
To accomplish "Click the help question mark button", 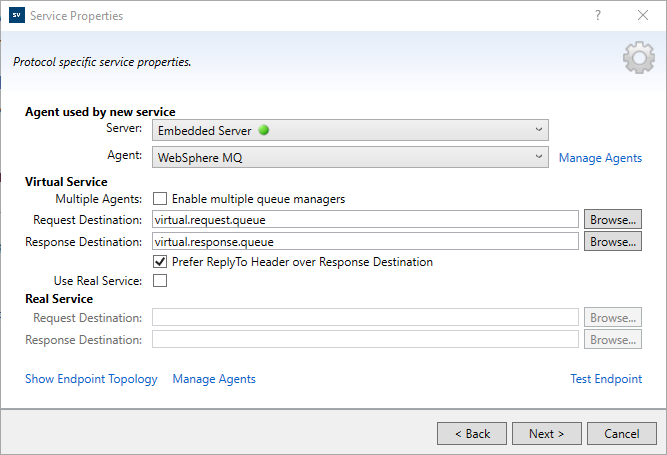I will [597, 16].
